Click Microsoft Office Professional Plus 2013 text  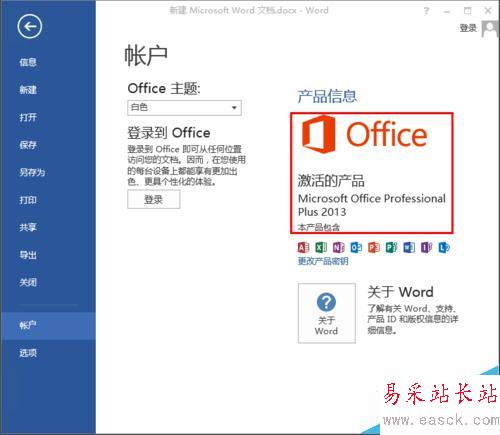372,205
